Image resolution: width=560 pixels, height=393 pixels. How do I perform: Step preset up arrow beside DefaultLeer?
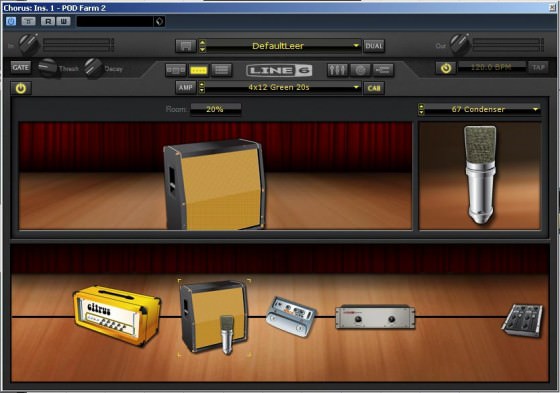[x=202, y=43]
